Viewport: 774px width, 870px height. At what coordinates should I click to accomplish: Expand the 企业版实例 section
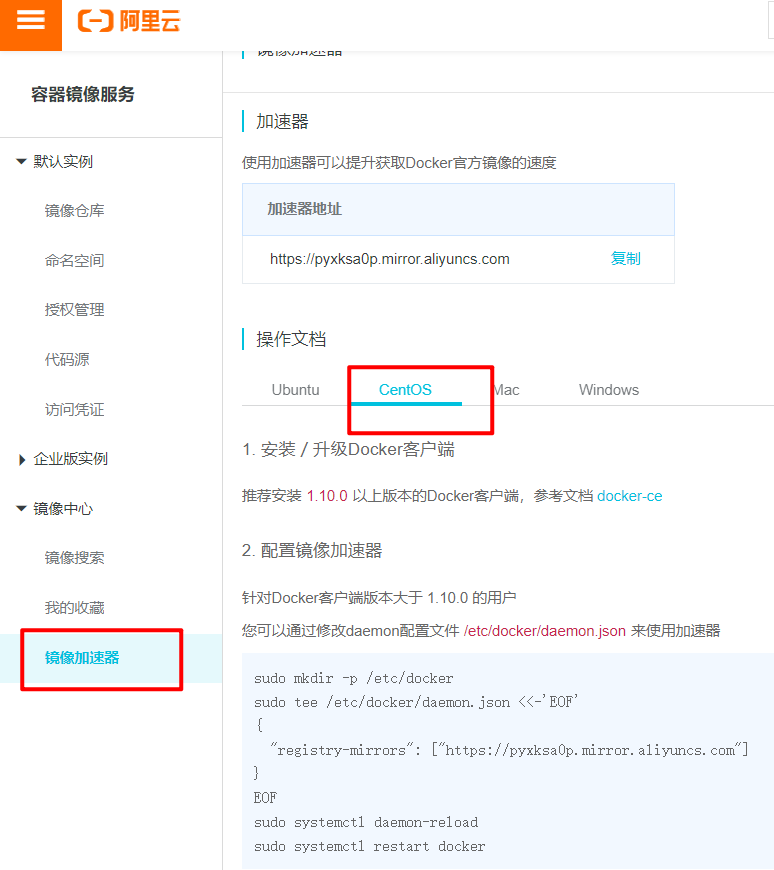click(x=22, y=459)
